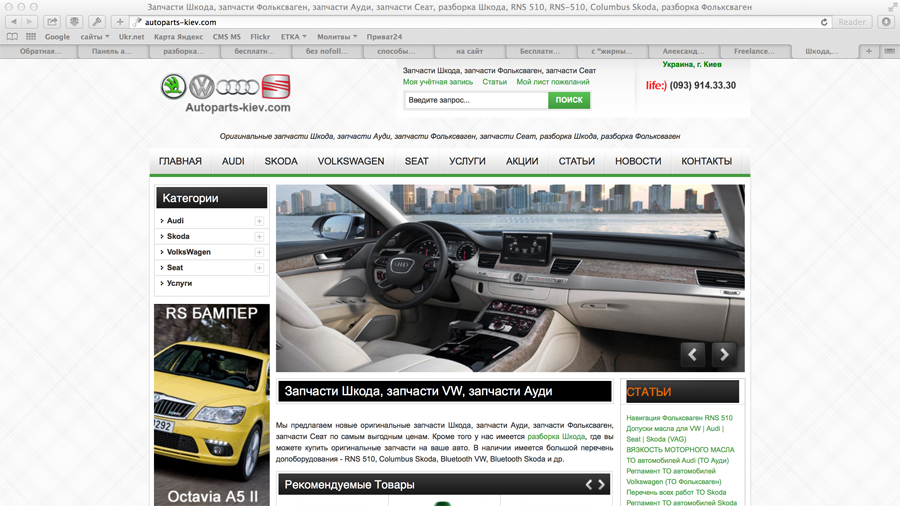Open a new tab with plus icon
Screen dimensions: 900x506
click(868, 51)
